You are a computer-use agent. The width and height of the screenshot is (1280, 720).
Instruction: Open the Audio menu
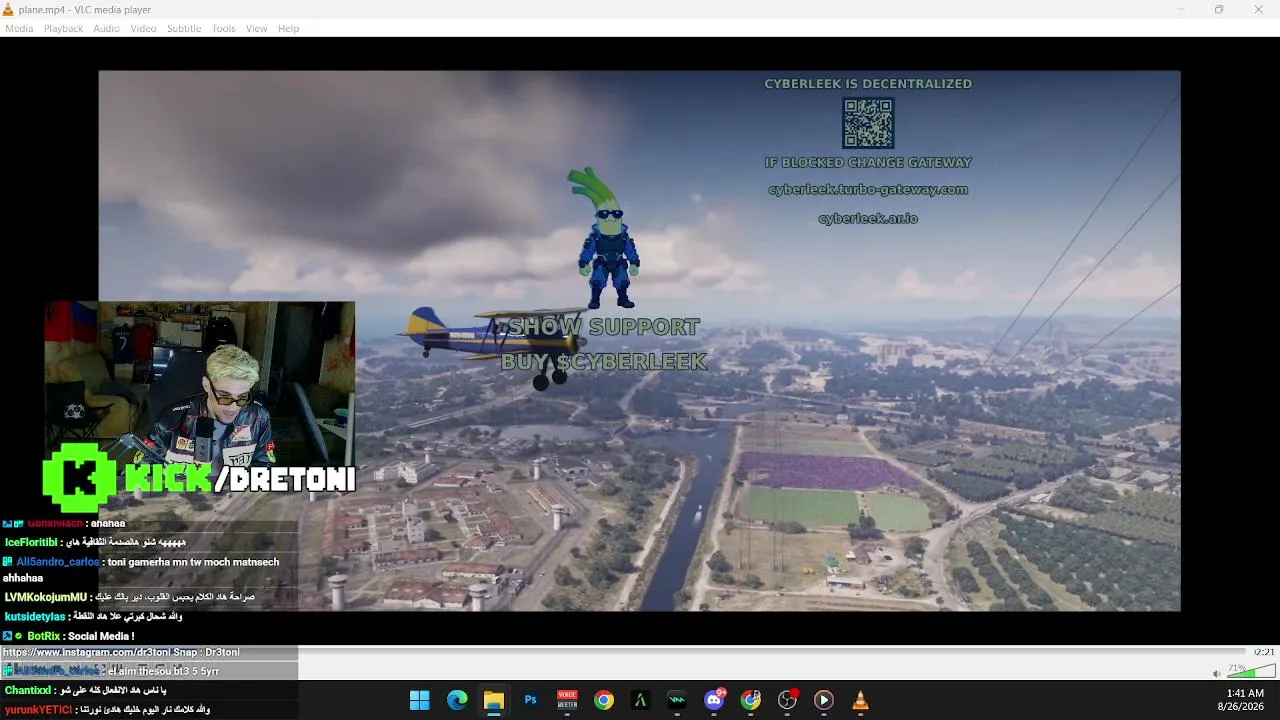106,28
